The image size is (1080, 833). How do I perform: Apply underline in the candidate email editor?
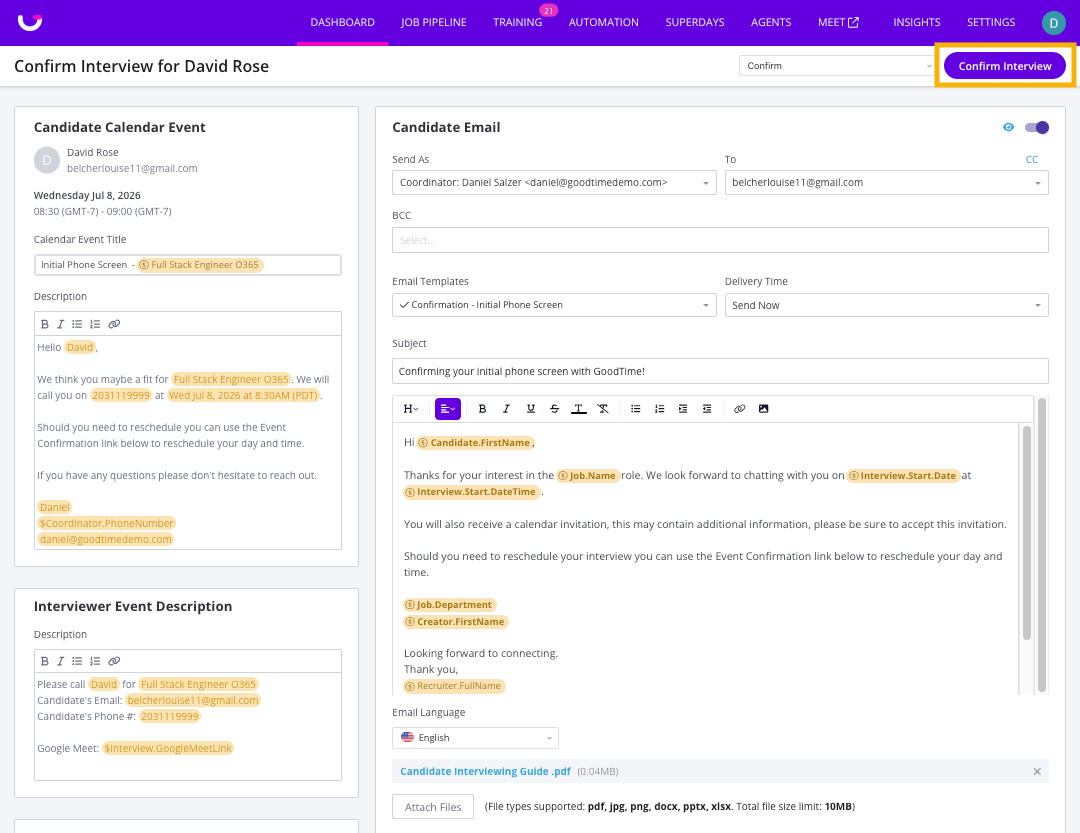[530, 409]
